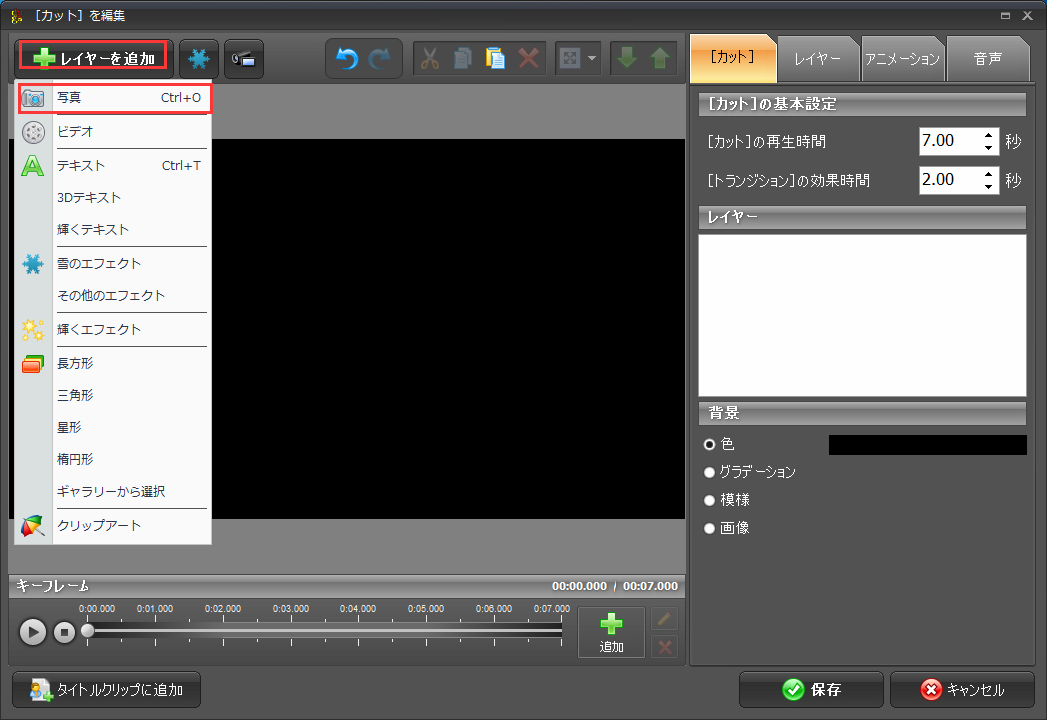Click the キャンセル cancel button
Viewport: 1047px width, 720px height.
(962, 690)
